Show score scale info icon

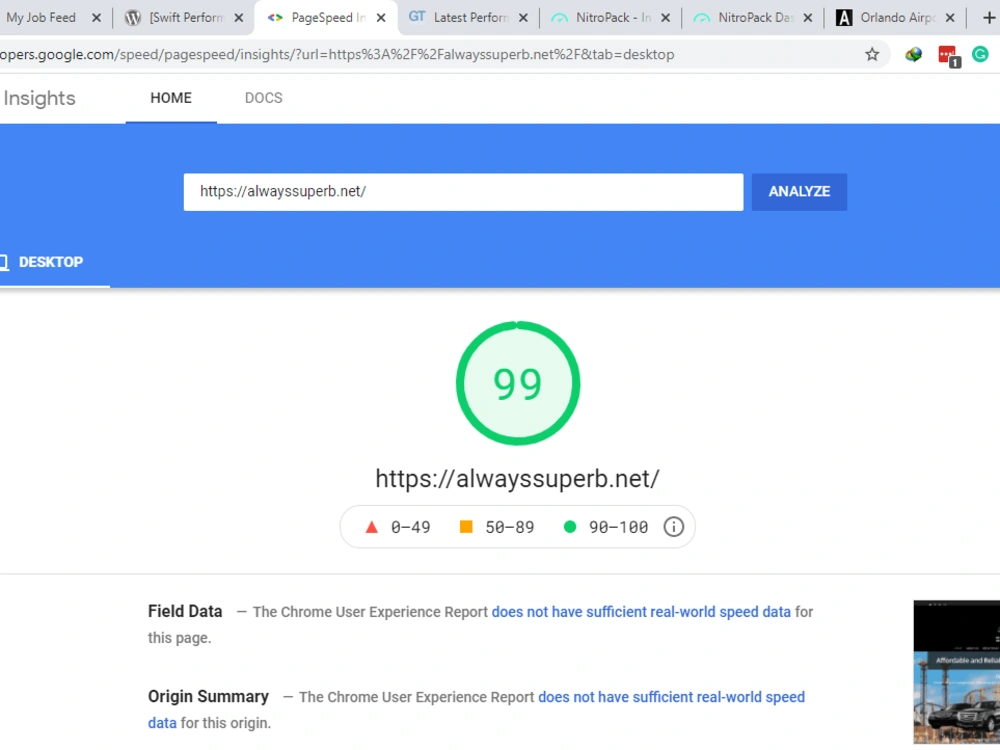click(673, 527)
